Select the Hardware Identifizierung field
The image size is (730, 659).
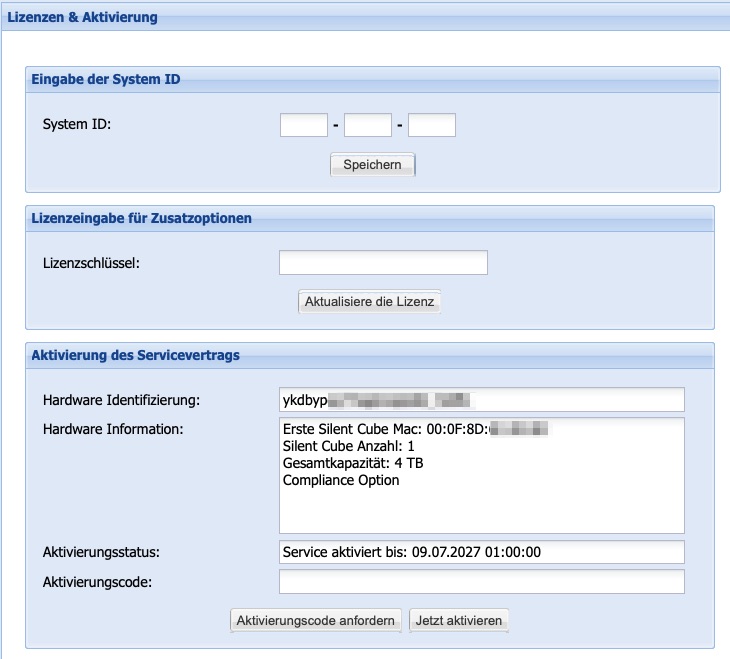coord(482,400)
